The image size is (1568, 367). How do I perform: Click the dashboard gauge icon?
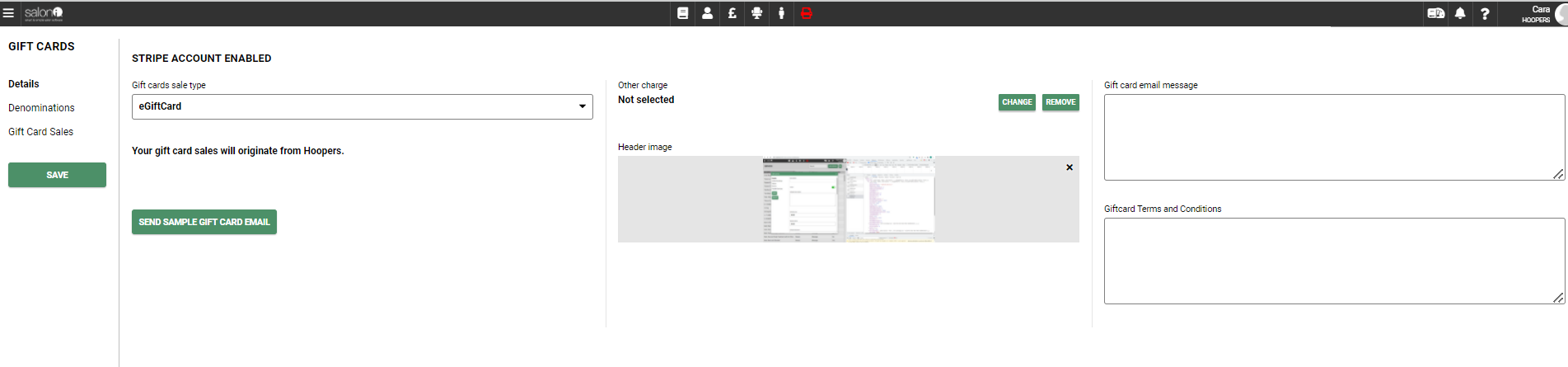[1435, 13]
